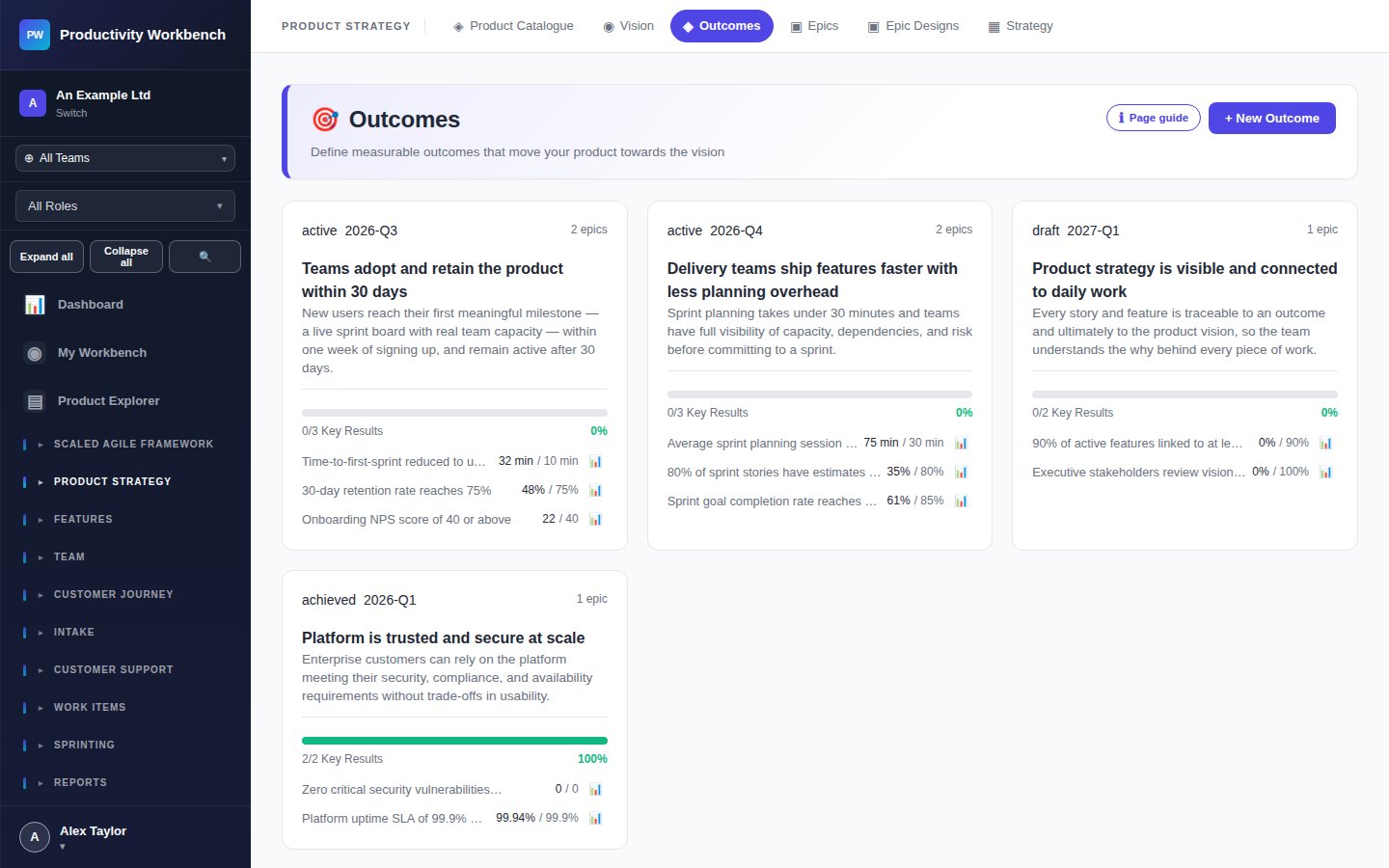This screenshot has height=868, width=1389.
Task: Click the 75 min / 30 min value
Action: click(x=904, y=443)
